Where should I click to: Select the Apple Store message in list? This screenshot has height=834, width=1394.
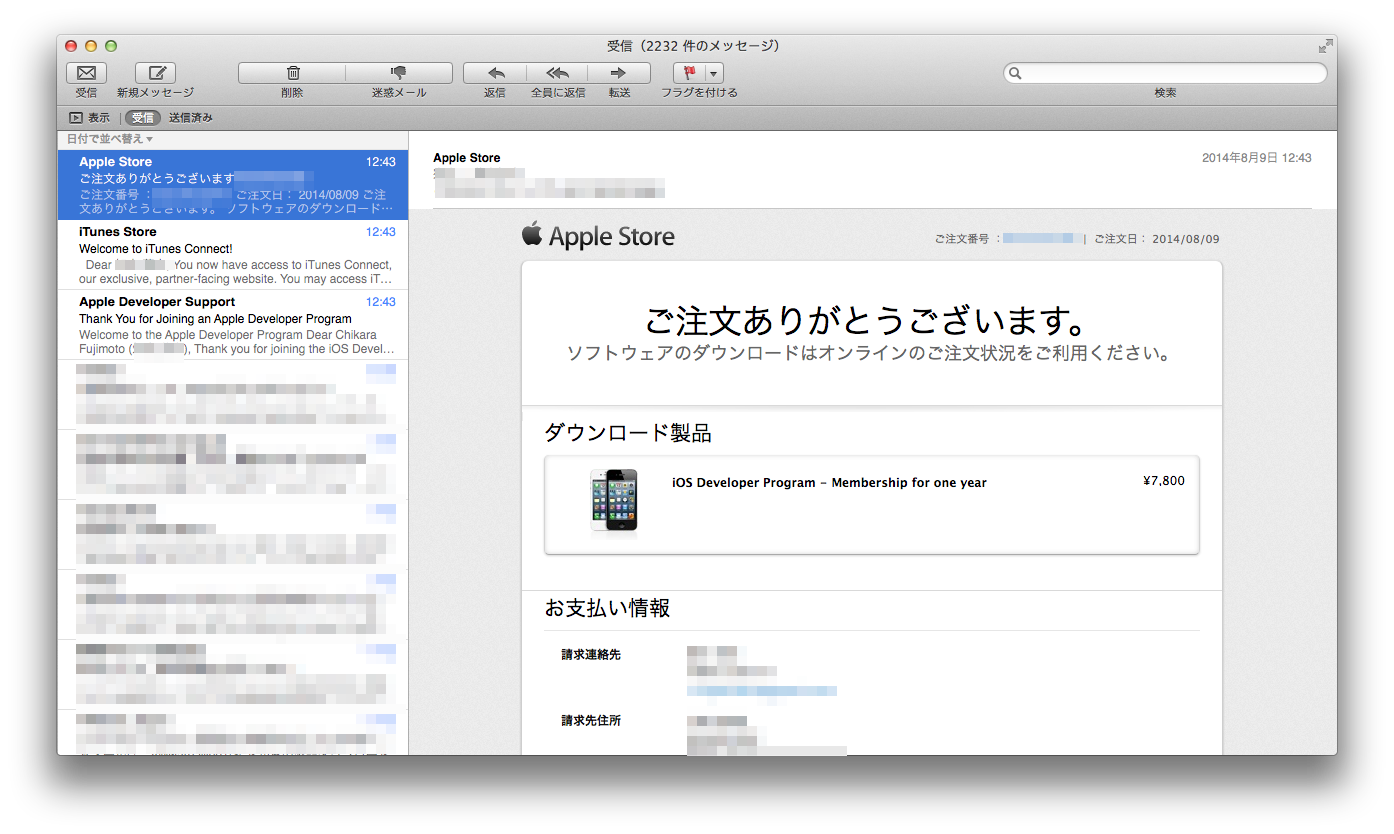233,185
